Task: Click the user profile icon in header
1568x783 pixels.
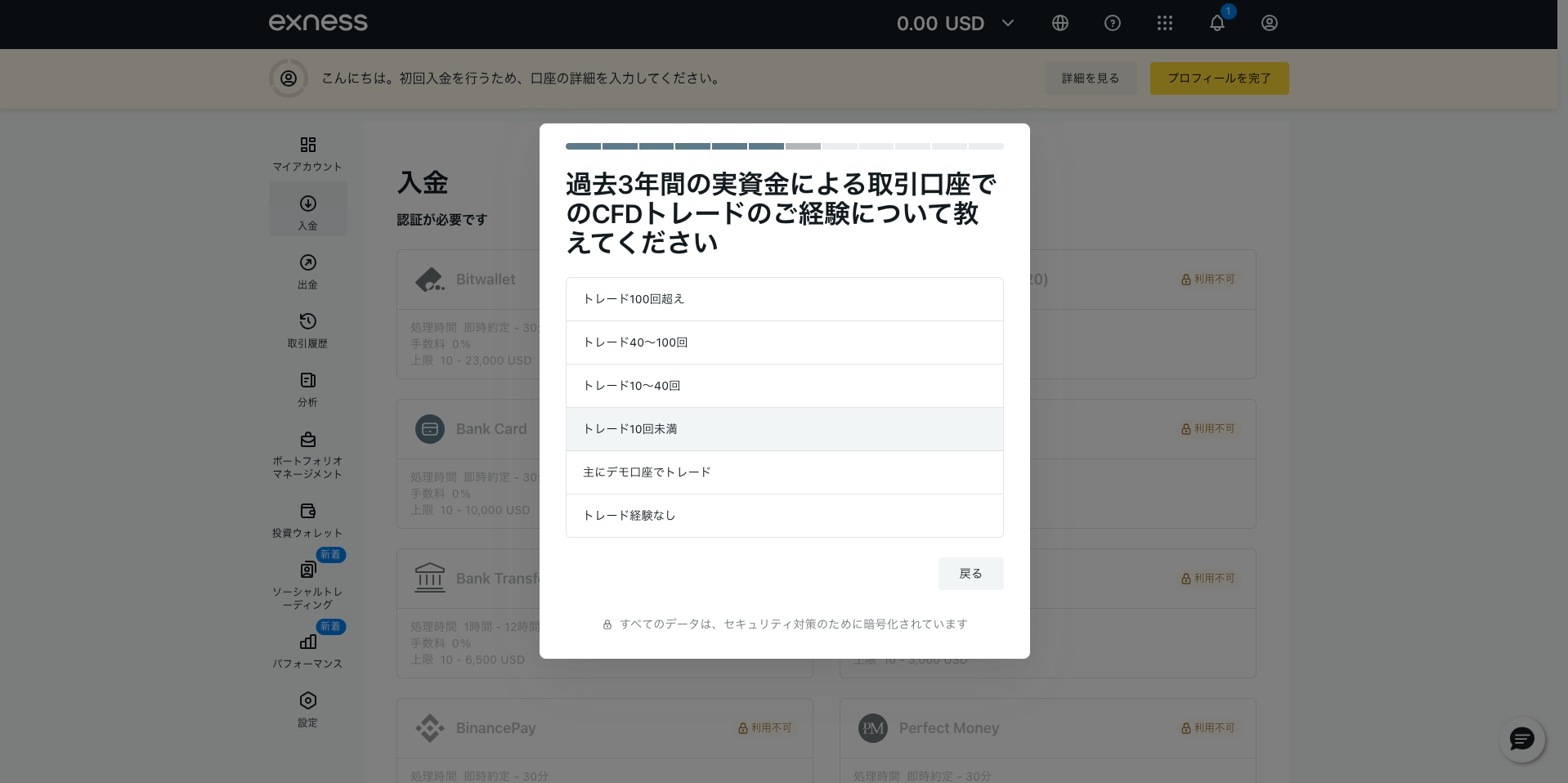Action: point(1269,23)
